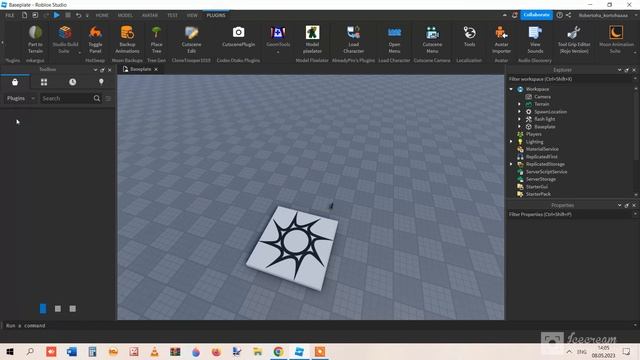Expand the SpawnLocation node arrow
The image size is (640, 360).
(519, 111)
